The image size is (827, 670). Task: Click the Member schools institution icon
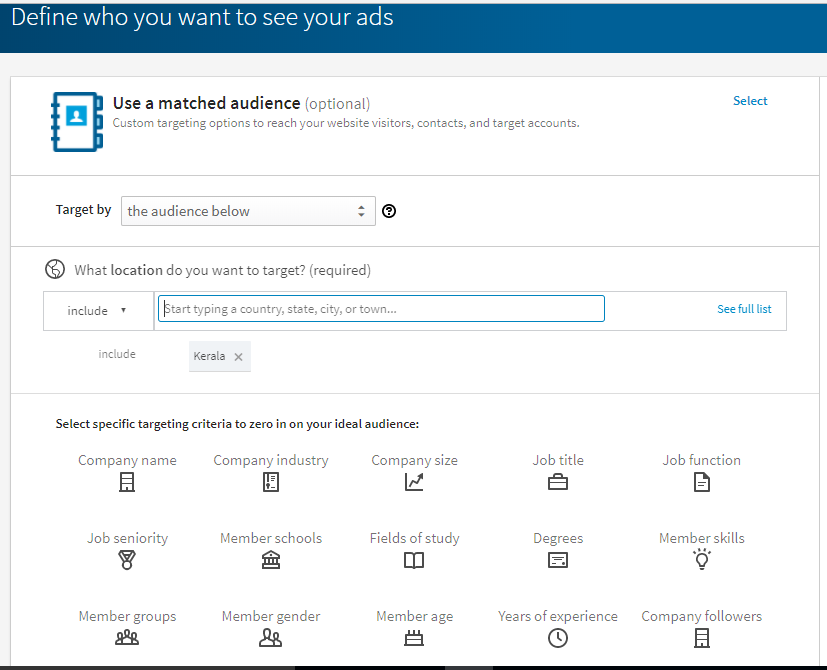[x=271, y=560]
